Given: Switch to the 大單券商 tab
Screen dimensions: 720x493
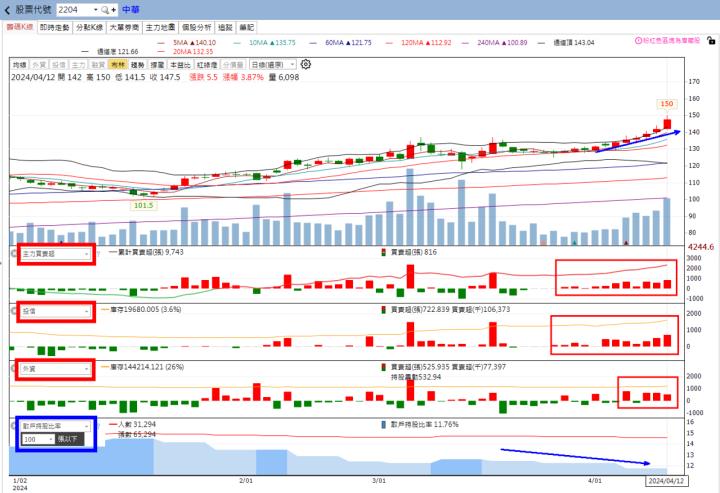Looking at the screenshot, I should [124, 28].
